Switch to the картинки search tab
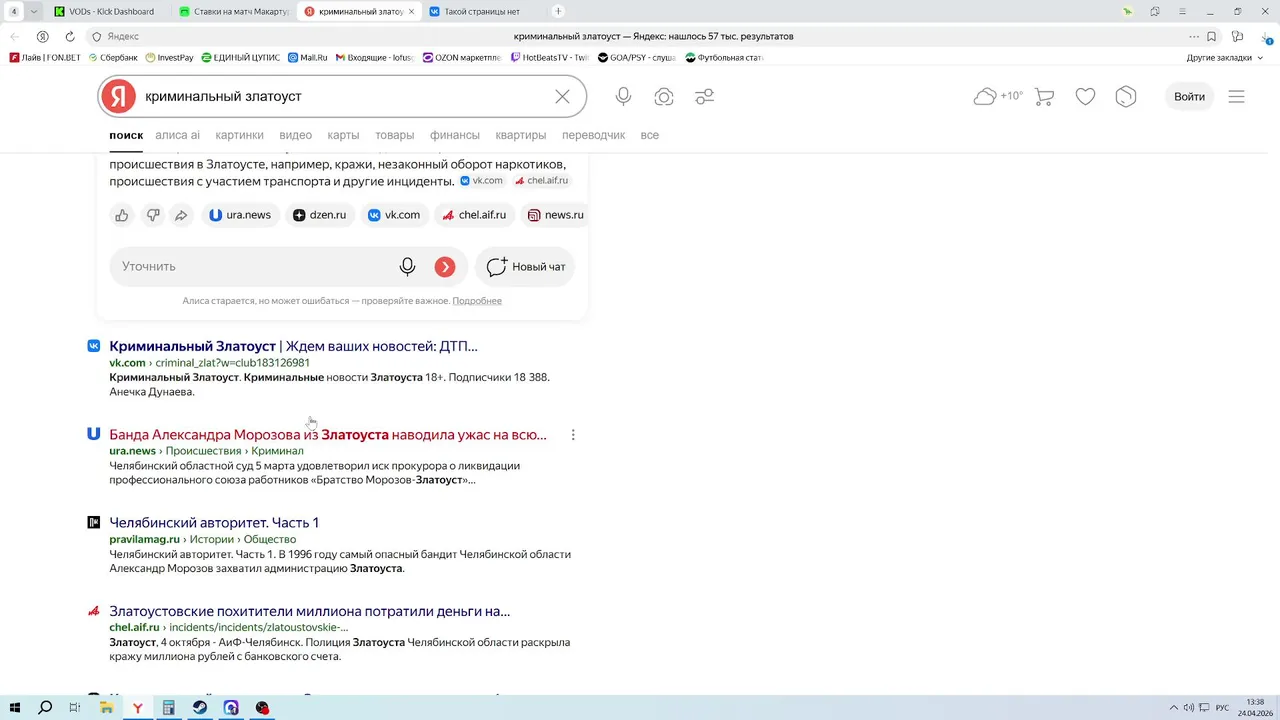The image size is (1280, 720). click(x=239, y=135)
